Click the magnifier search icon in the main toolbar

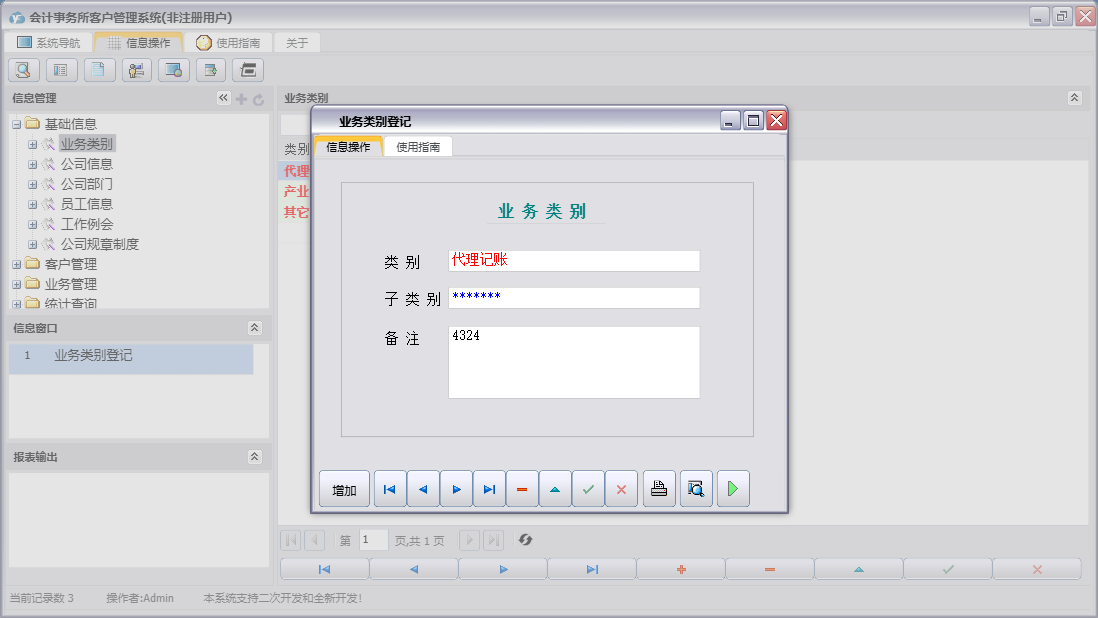coord(24,70)
